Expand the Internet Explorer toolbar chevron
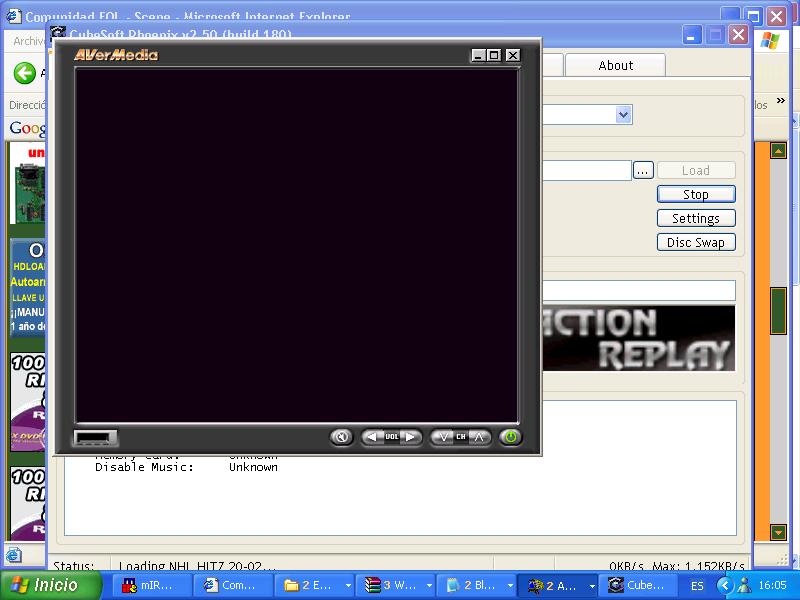 [x=781, y=101]
